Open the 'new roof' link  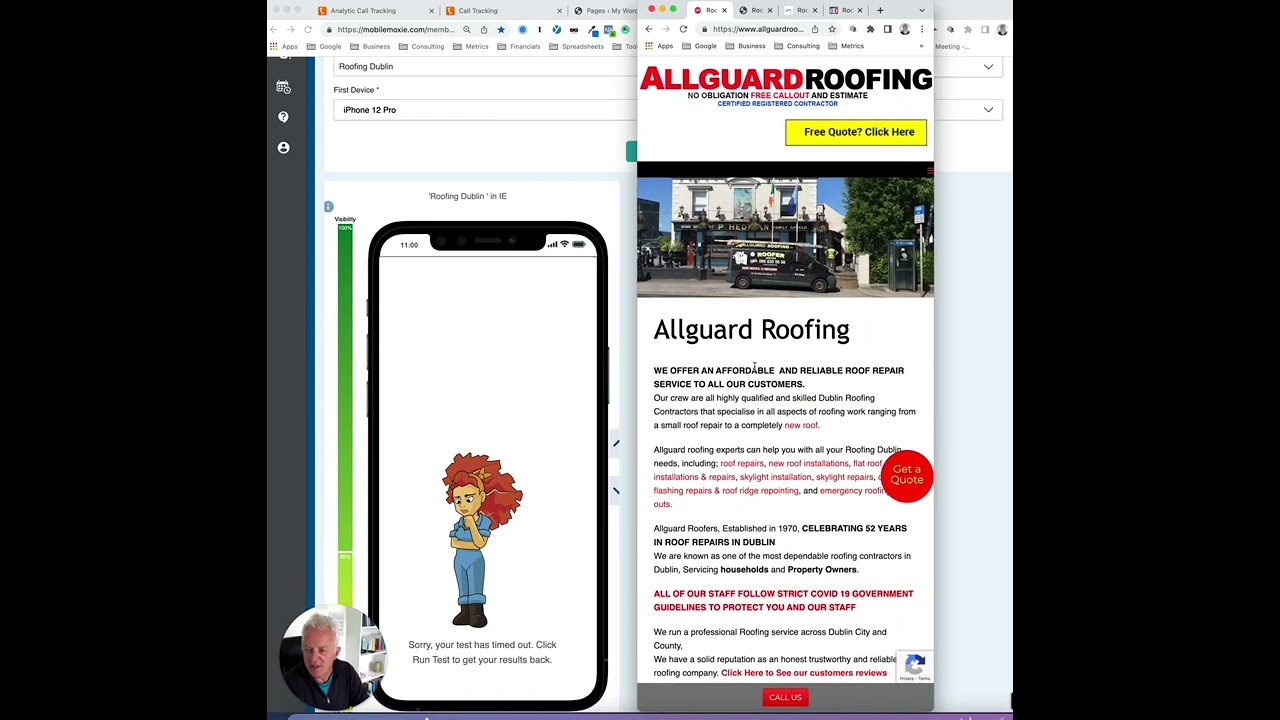tap(801, 425)
